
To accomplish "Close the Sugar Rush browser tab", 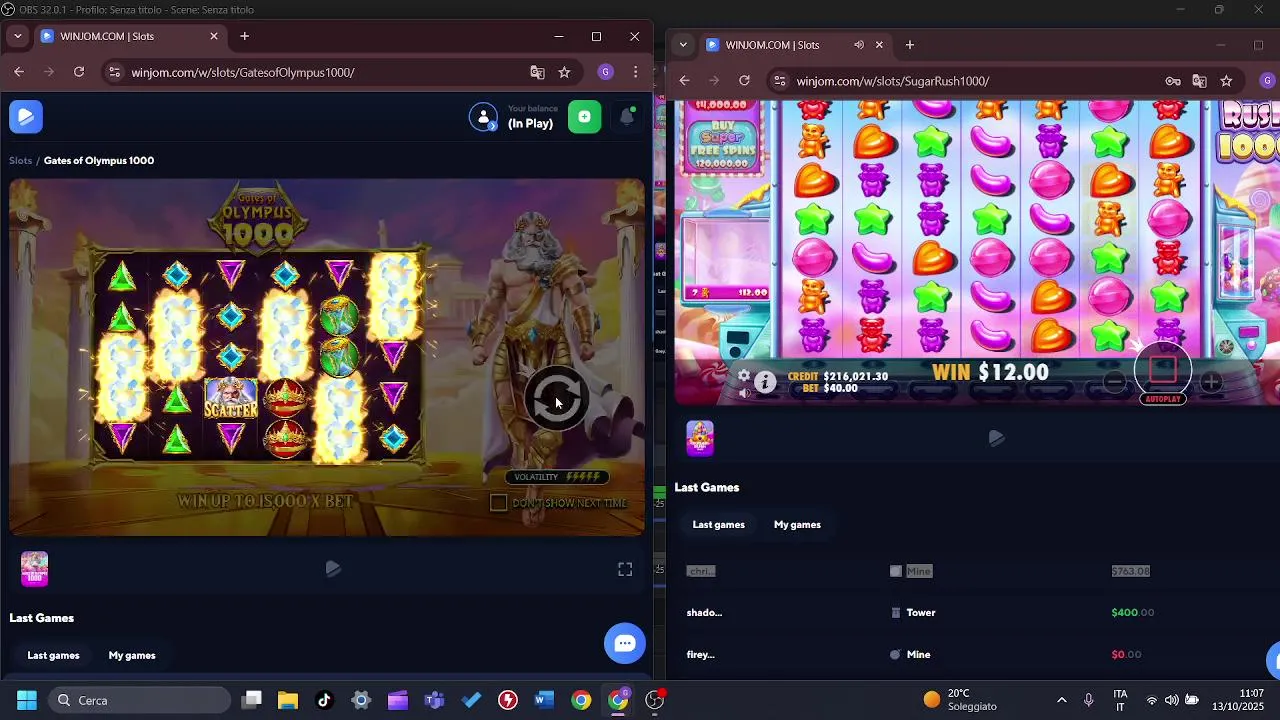I will (879, 45).
